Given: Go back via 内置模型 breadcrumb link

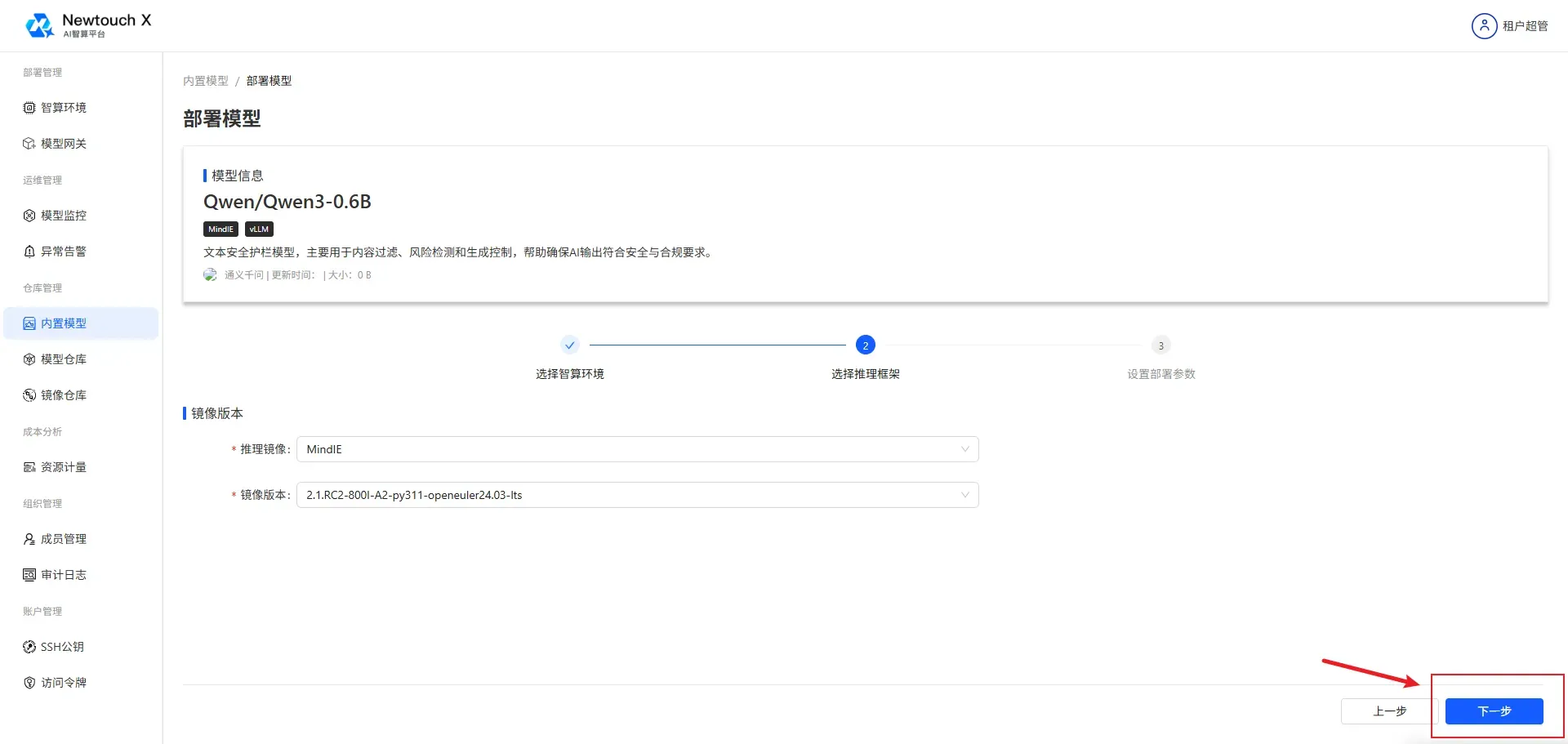Looking at the screenshot, I should [x=206, y=81].
